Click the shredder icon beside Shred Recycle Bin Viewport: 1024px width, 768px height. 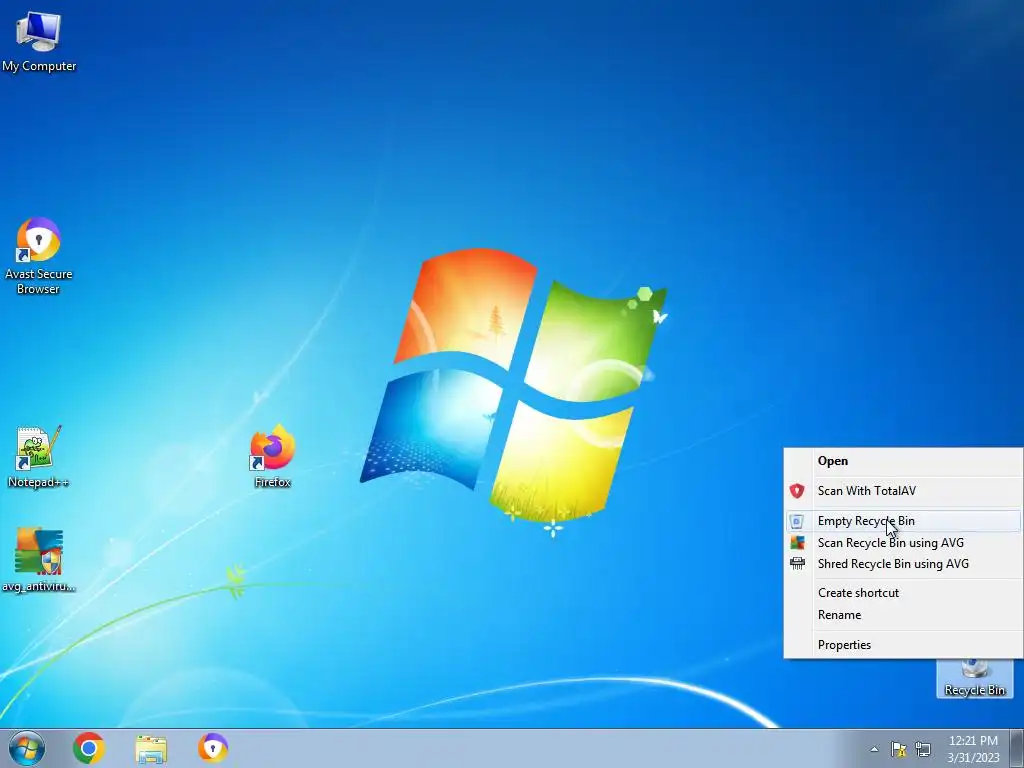[x=797, y=564]
